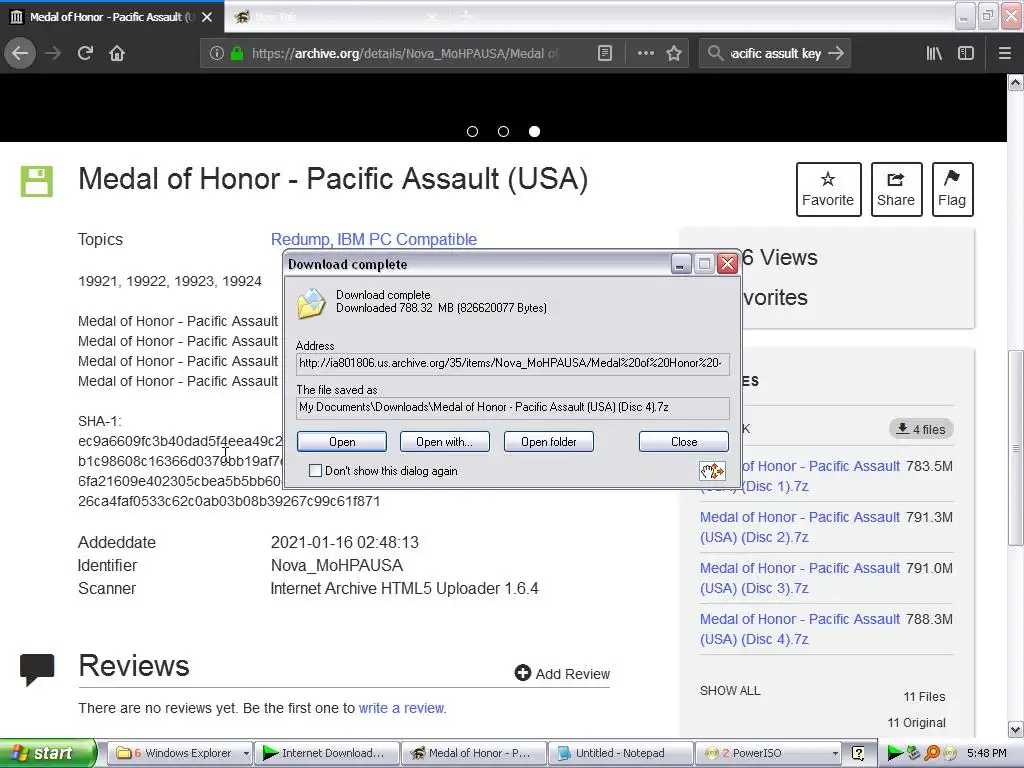1024x768 pixels.
Task: Open page actions three-dot menu
Action: pos(645,53)
